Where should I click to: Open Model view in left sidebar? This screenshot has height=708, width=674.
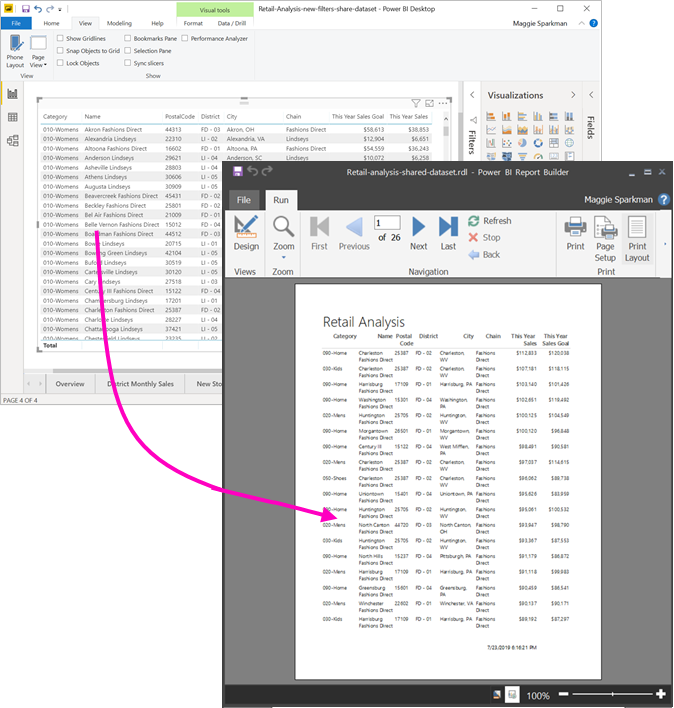tap(13, 140)
